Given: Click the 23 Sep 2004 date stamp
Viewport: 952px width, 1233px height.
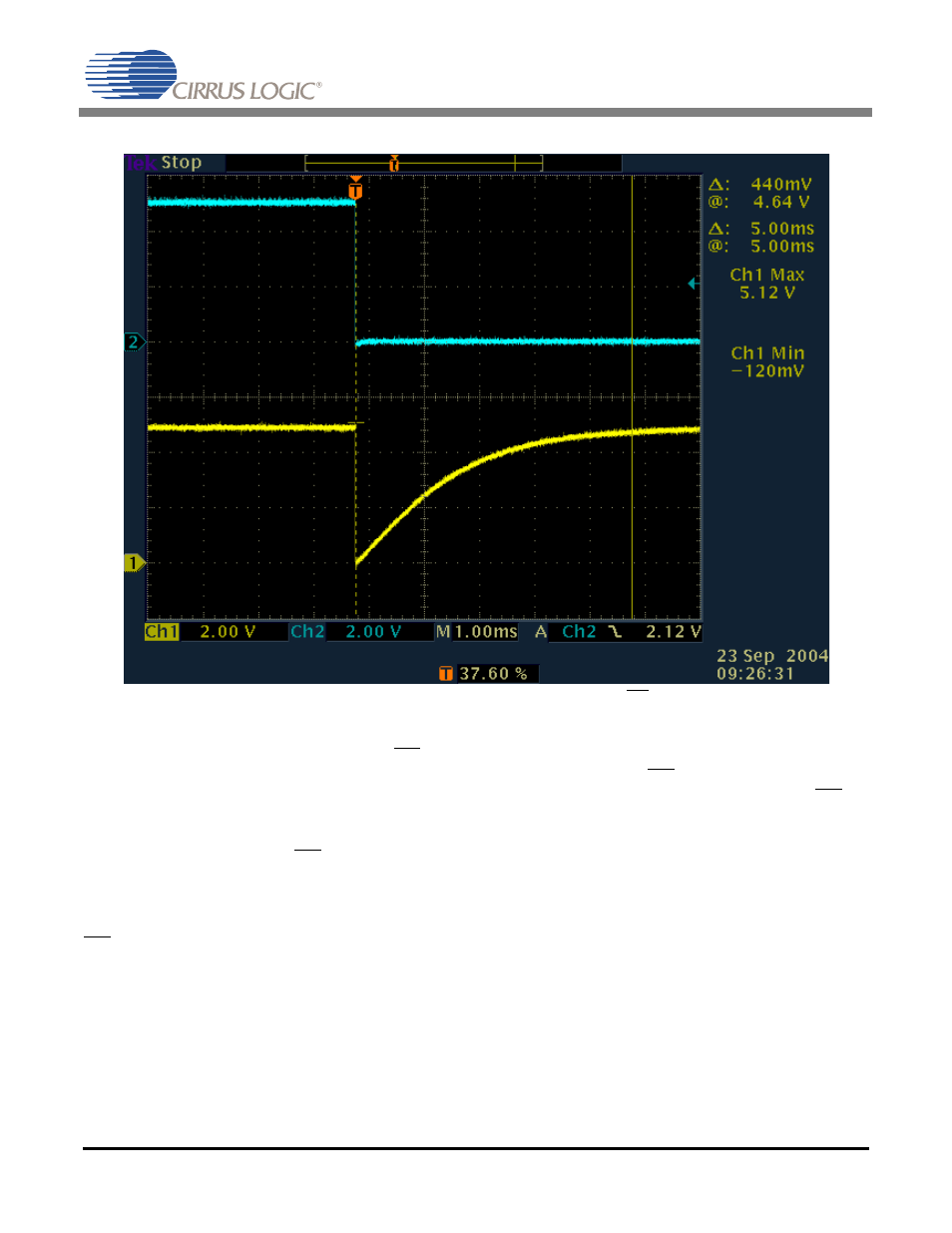Looking at the screenshot, I should click(772, 656).
